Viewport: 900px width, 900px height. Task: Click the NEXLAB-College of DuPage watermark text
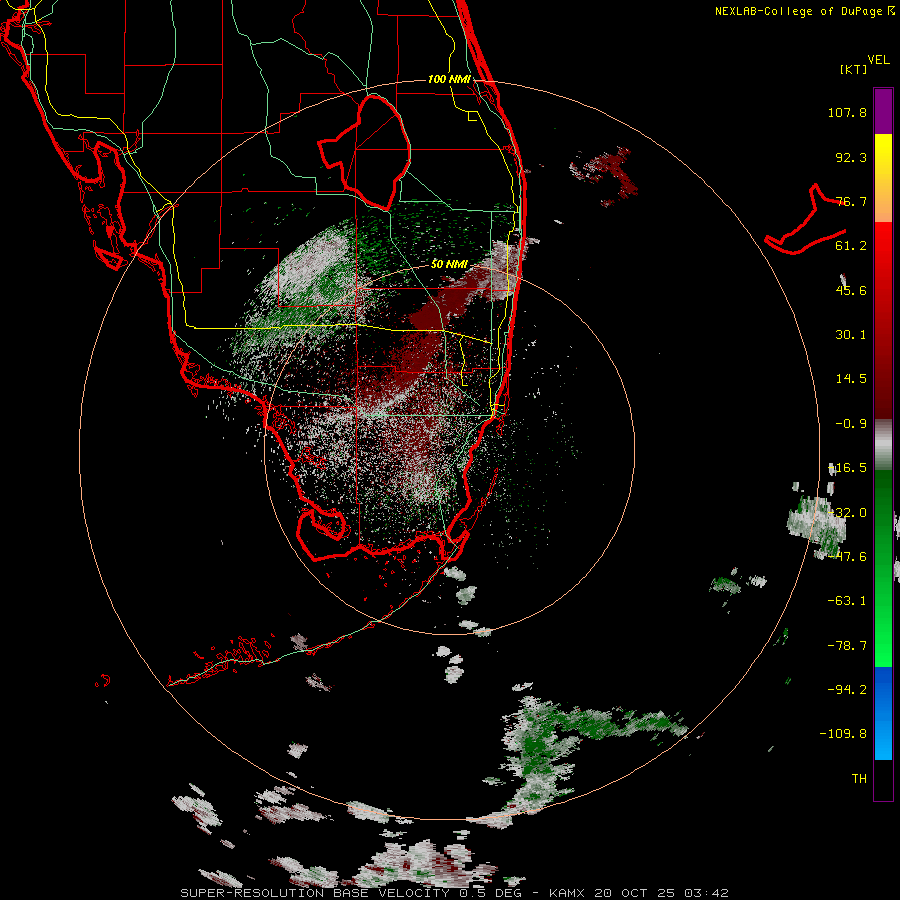coord(798,11)
